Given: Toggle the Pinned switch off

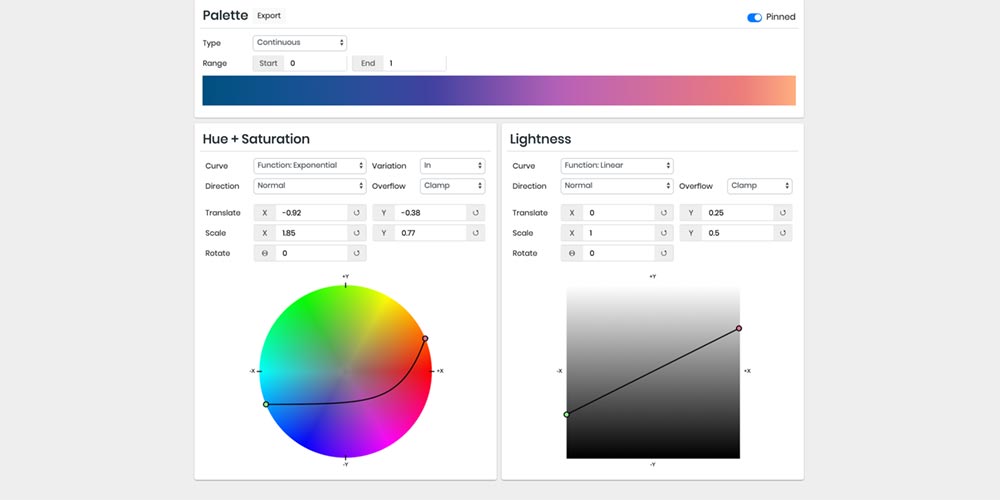Looking at the screenshot, I should pyautogui.click(x=754, y=17).
